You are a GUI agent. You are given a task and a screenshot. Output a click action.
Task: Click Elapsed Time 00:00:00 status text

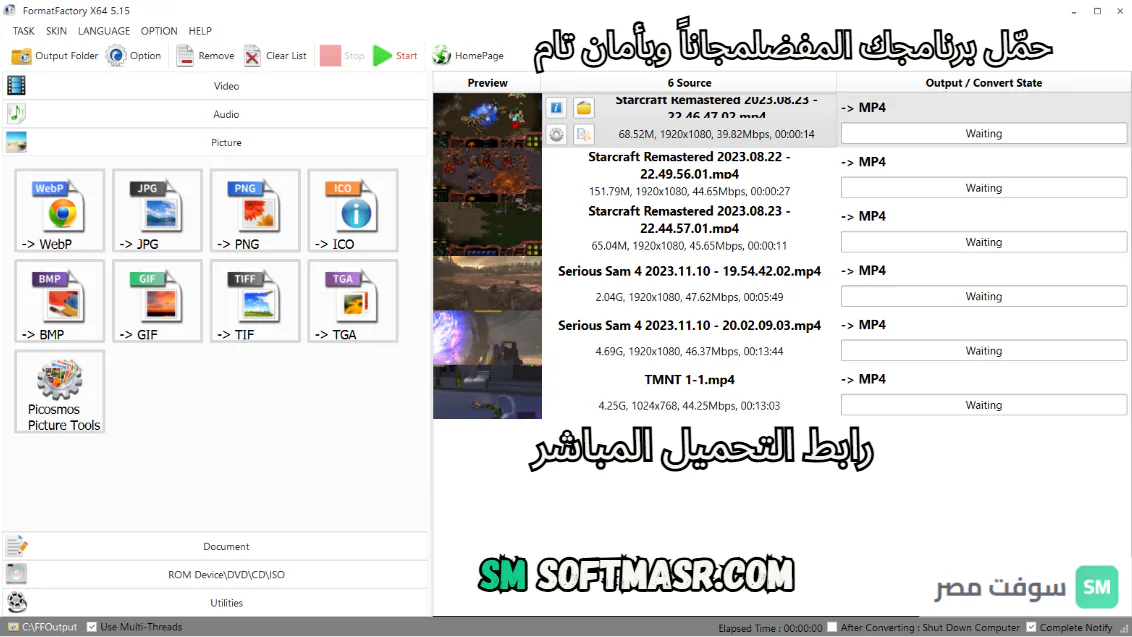click(770, 628)
